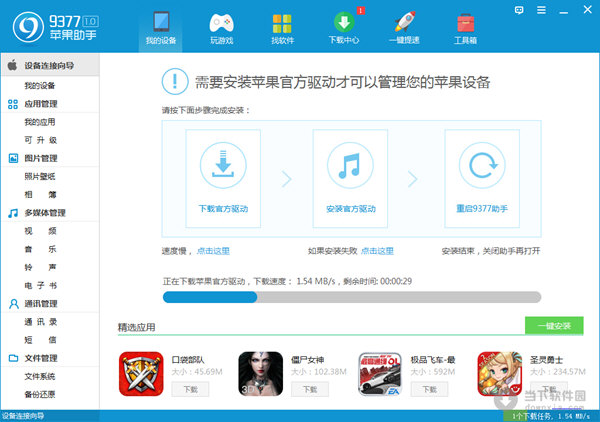Click the person icon beside 通讯管理
The width and height of the screenshot is (600, 422).
click(x=13, y=304)
